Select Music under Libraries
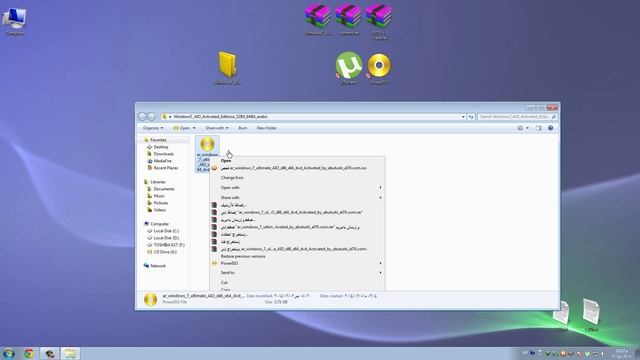This screenshot has height=360, width=640. (159, 196)
